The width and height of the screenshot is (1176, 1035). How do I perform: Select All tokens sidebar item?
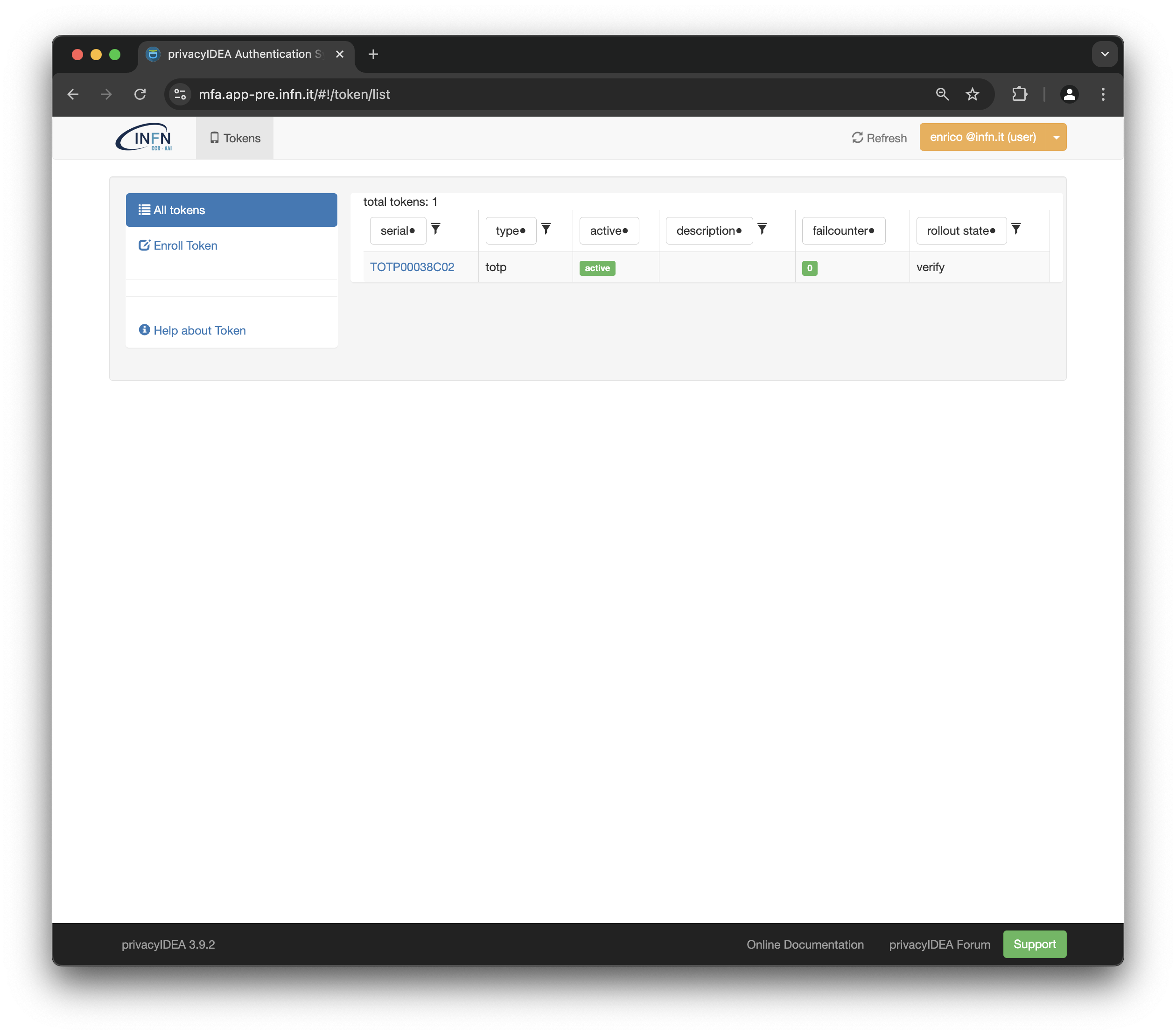click(232, 209)
